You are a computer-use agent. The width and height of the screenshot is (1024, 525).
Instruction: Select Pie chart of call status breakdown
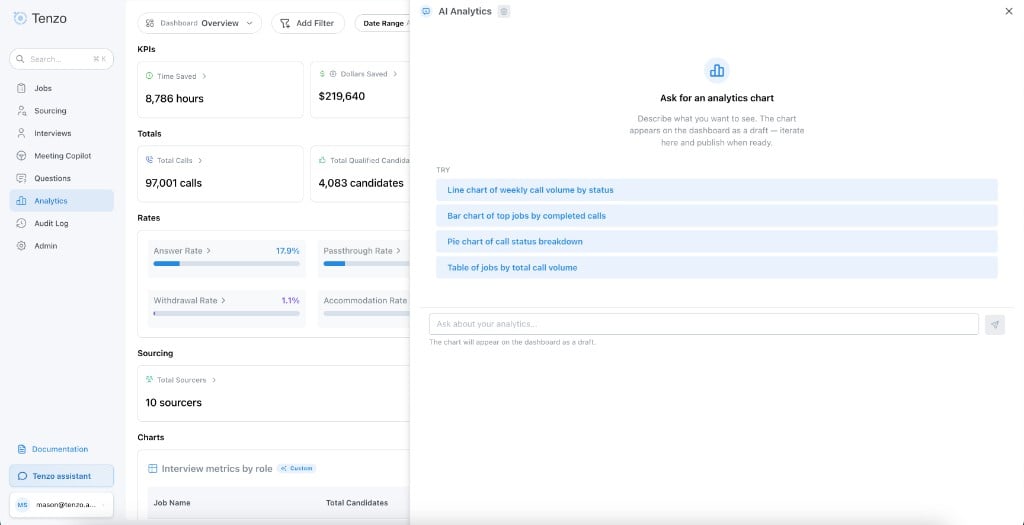click(x=716, y=242)
